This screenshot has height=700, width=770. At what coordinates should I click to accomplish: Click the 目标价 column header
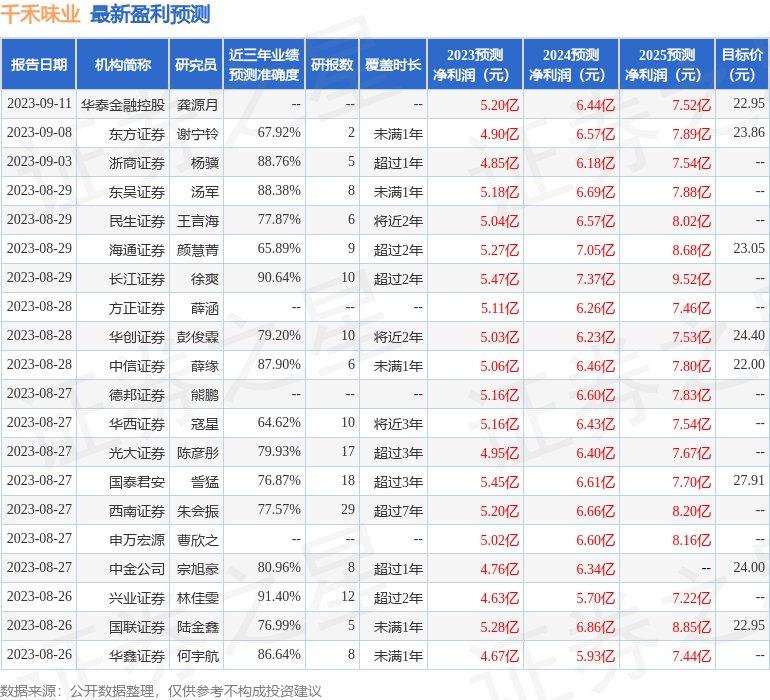click(742, 64)
